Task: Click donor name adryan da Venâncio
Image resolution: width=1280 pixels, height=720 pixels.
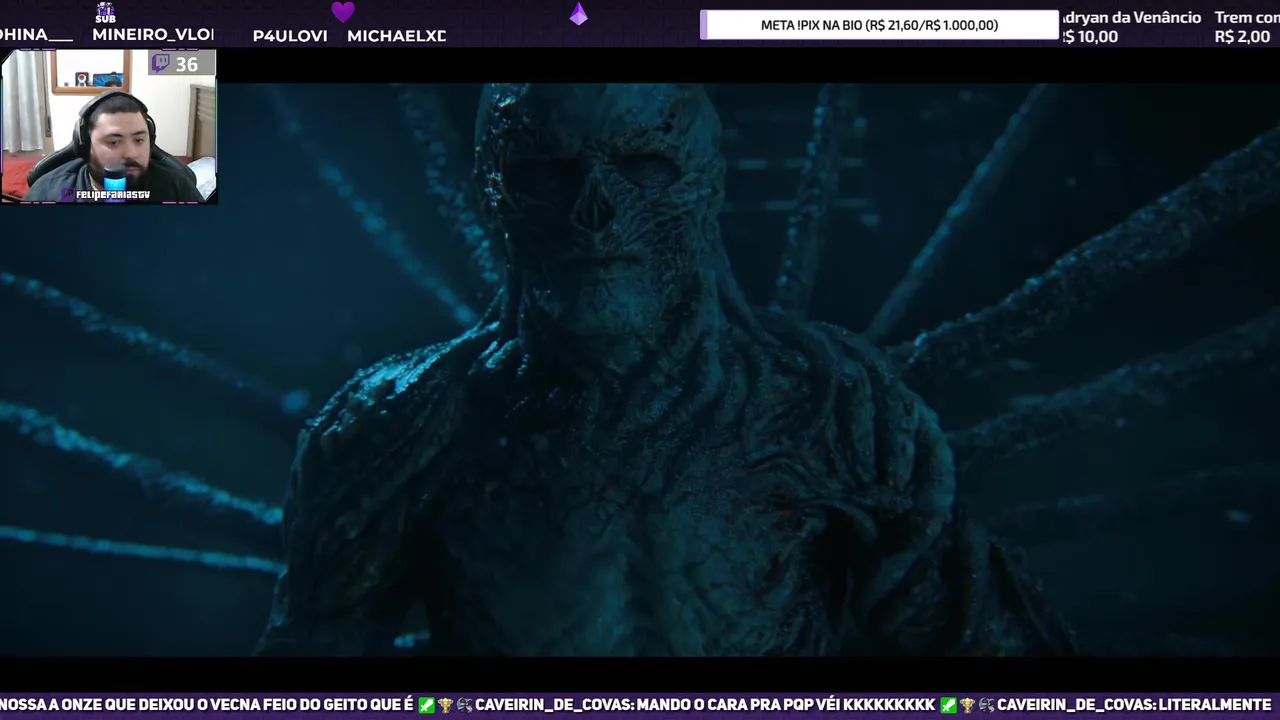Action: 1131,18
